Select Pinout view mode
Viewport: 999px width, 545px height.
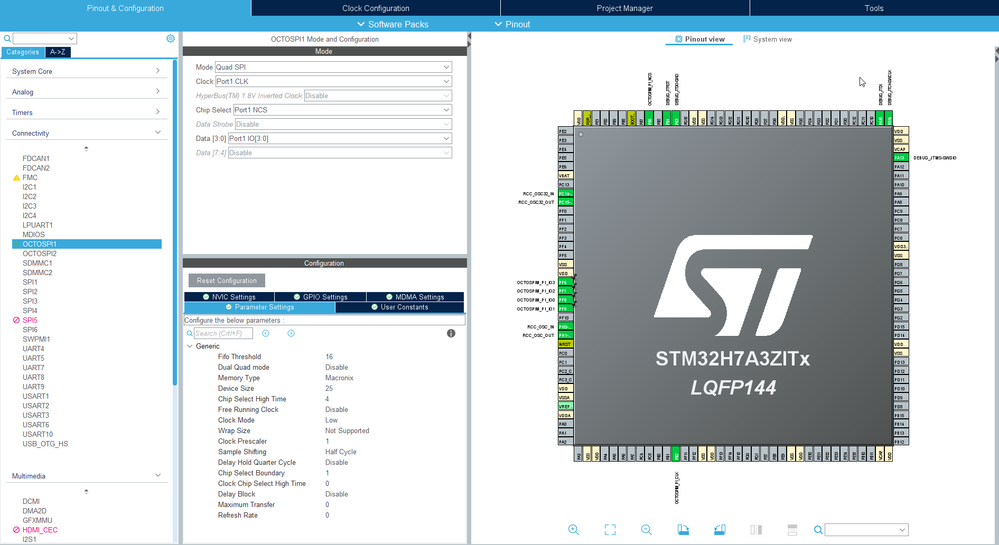(700, 39)
